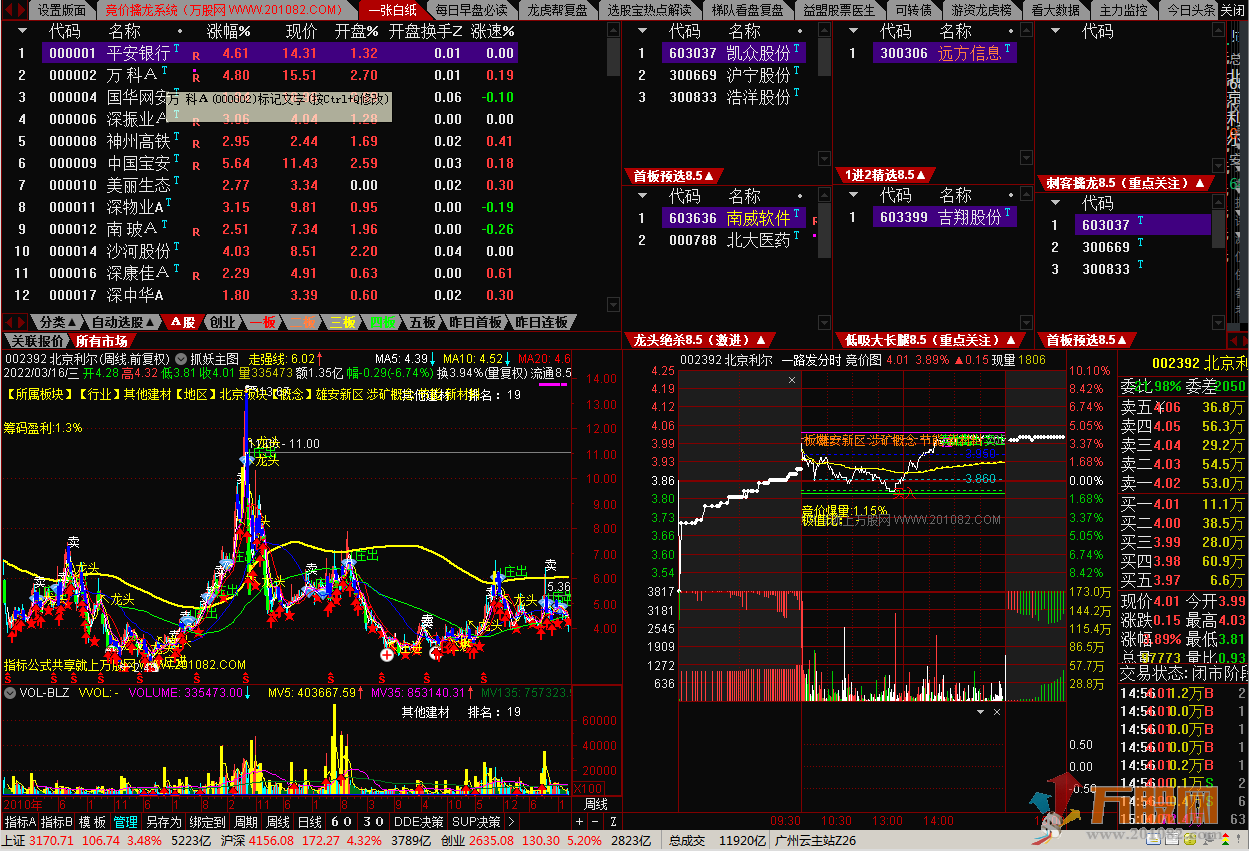Screen dimensions: 1249x851
Task: Open the 每日早盘必读 tab
Action: 471,10
